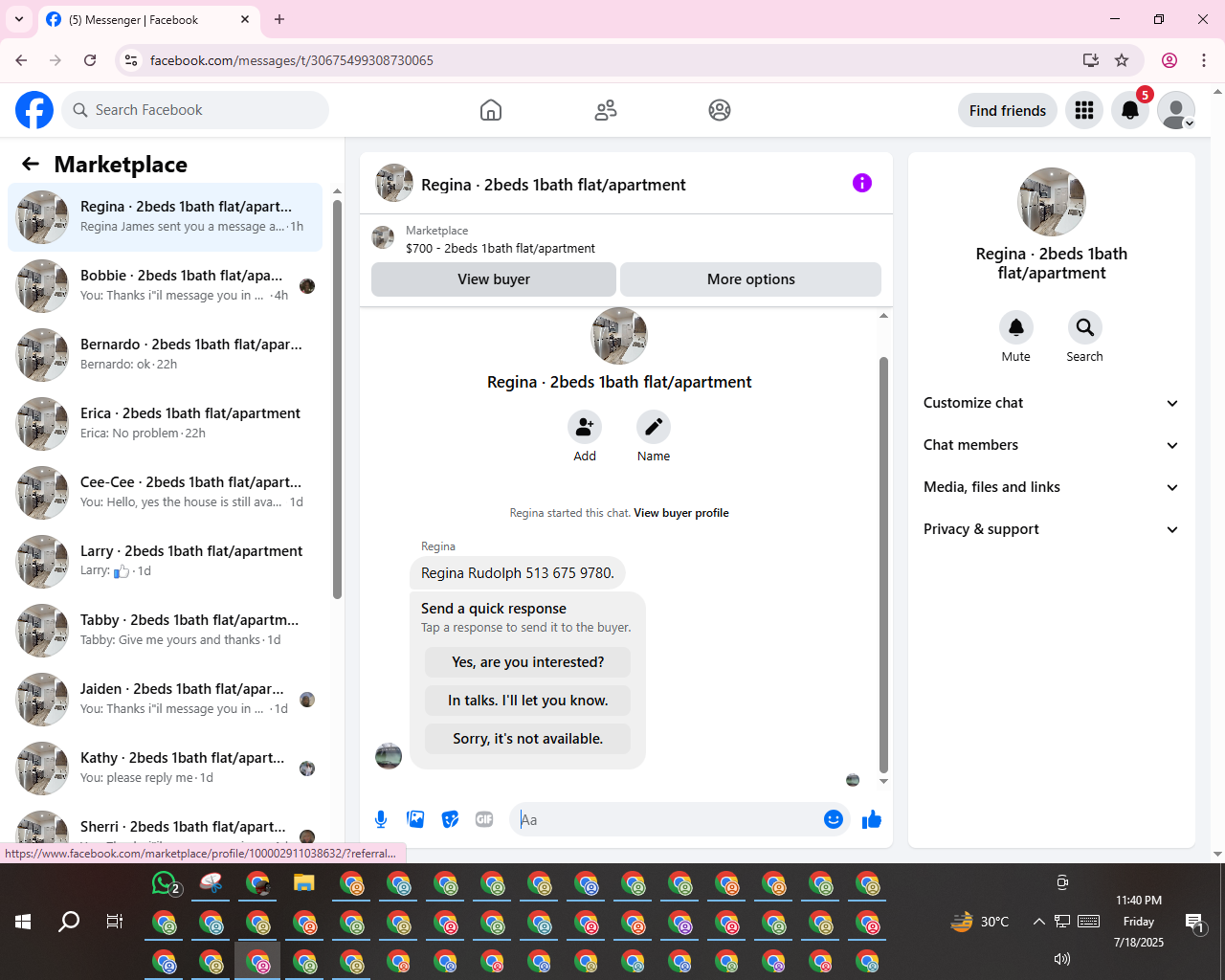Image resolution: width=1225 pixels, height=980 pixels.
Task: Click the chat messages scrollbar
Action: [x=883, y=565]
